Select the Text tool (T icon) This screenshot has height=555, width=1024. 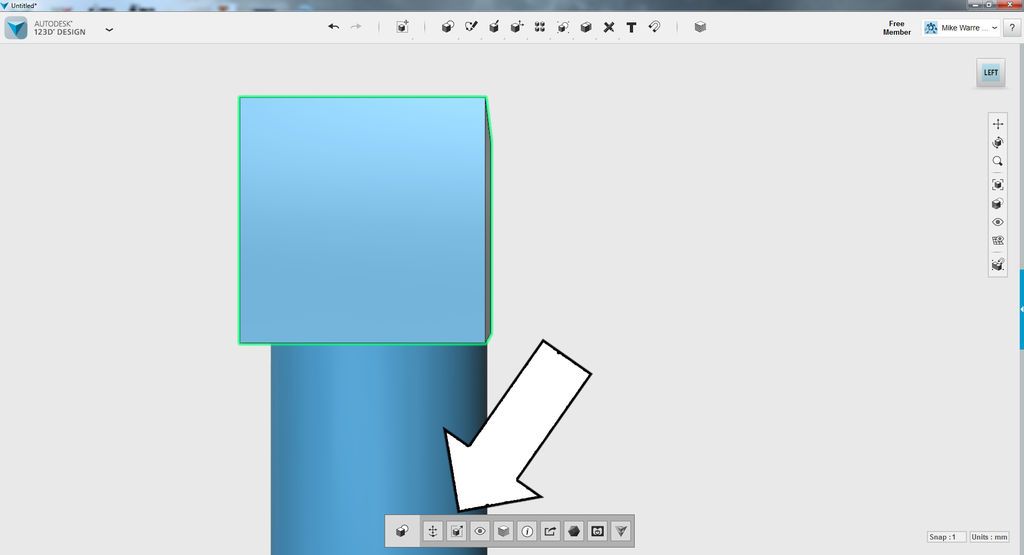click(631, 27)
